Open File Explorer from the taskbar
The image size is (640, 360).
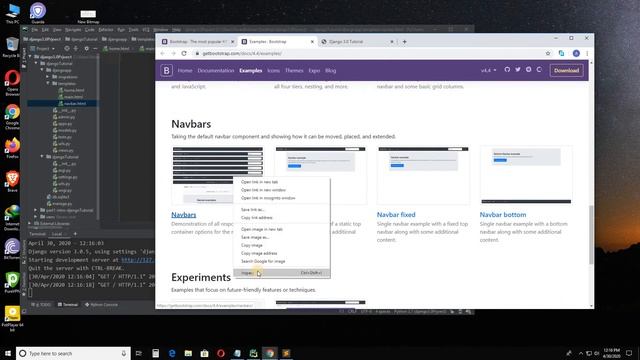[188, 353]
